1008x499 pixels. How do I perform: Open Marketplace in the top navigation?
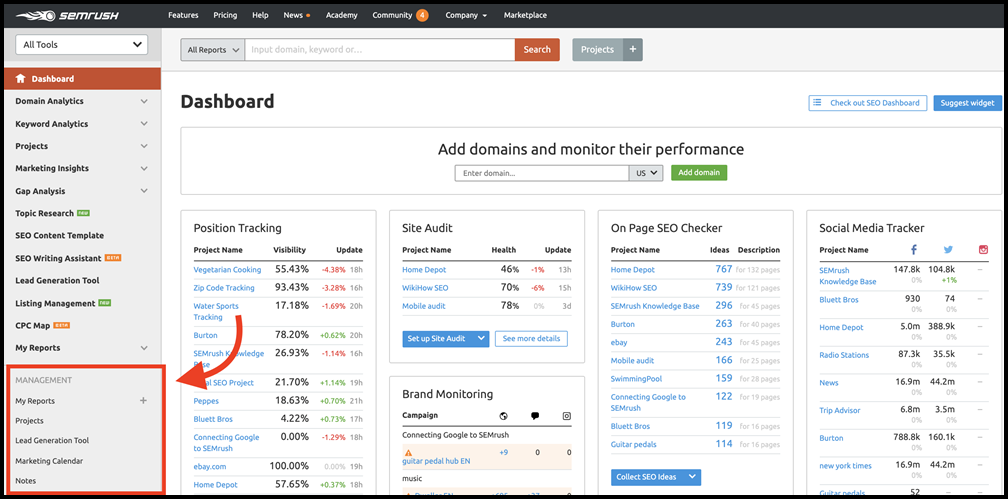525,15
